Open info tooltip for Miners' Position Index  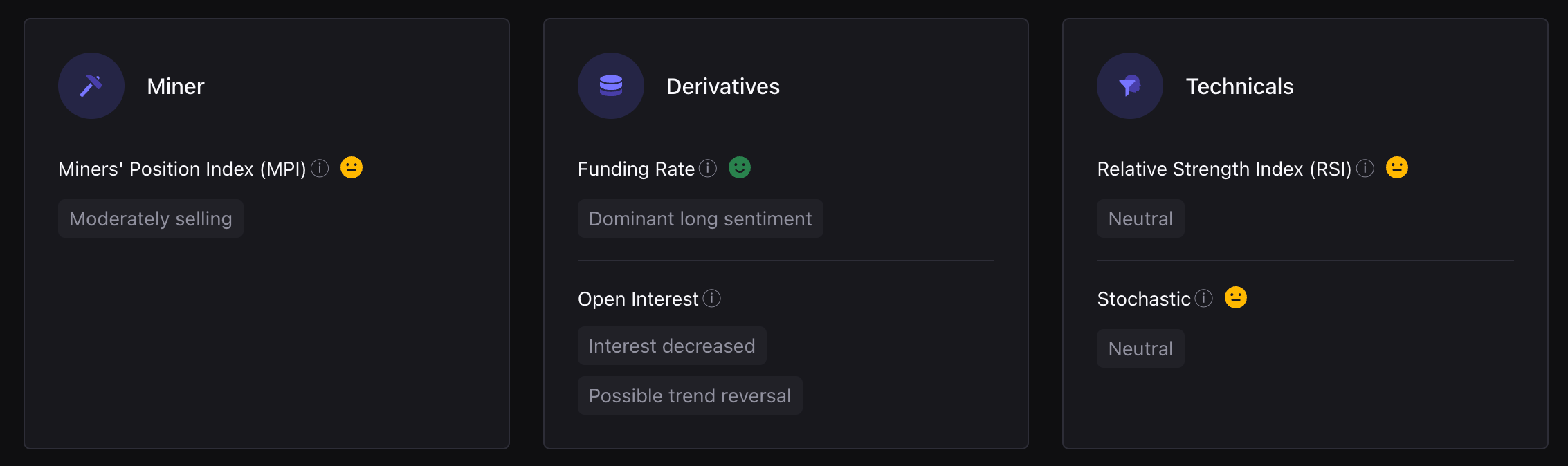pos(320,168)
